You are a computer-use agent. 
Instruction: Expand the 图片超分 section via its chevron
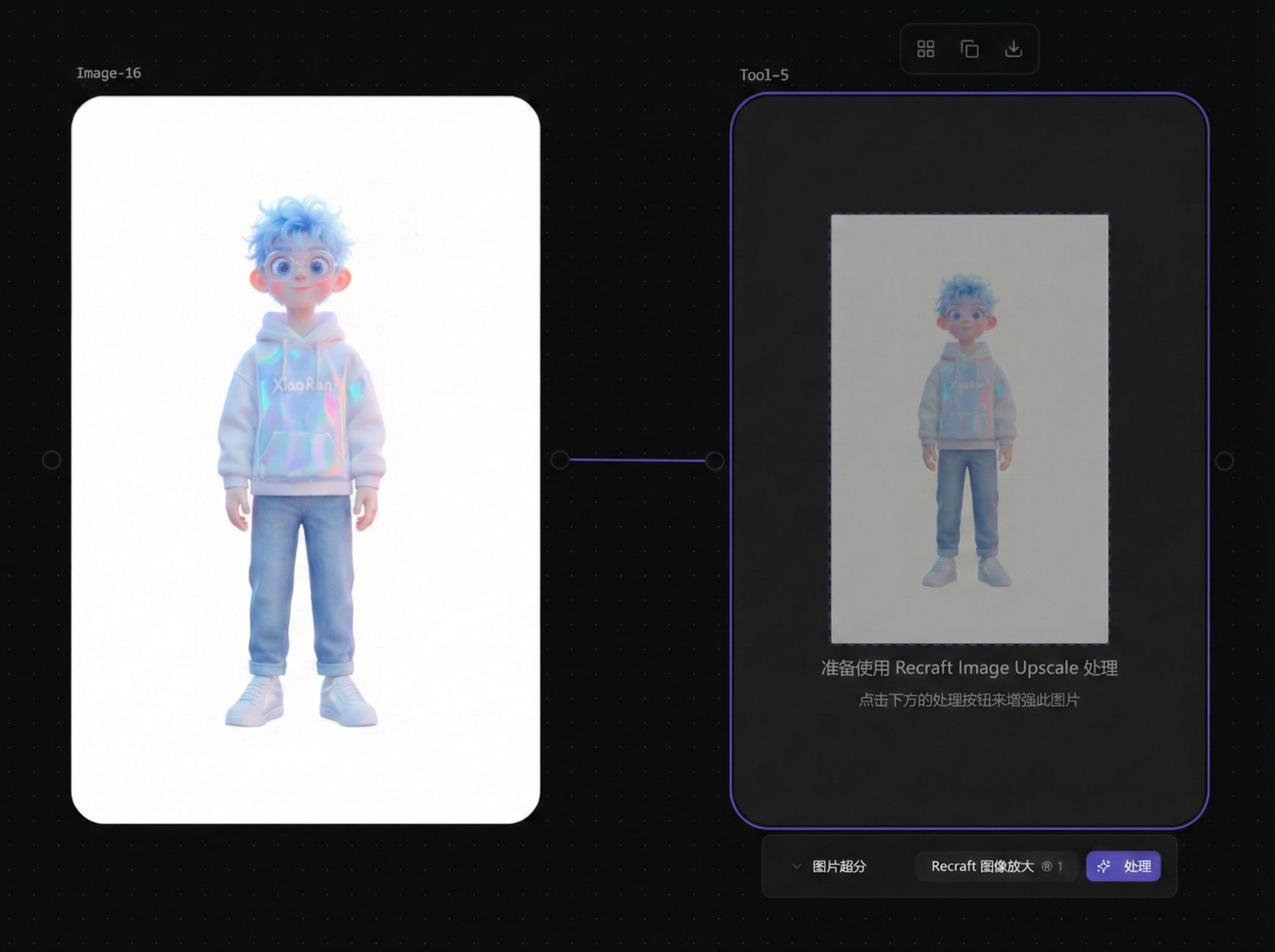point(797,865)
